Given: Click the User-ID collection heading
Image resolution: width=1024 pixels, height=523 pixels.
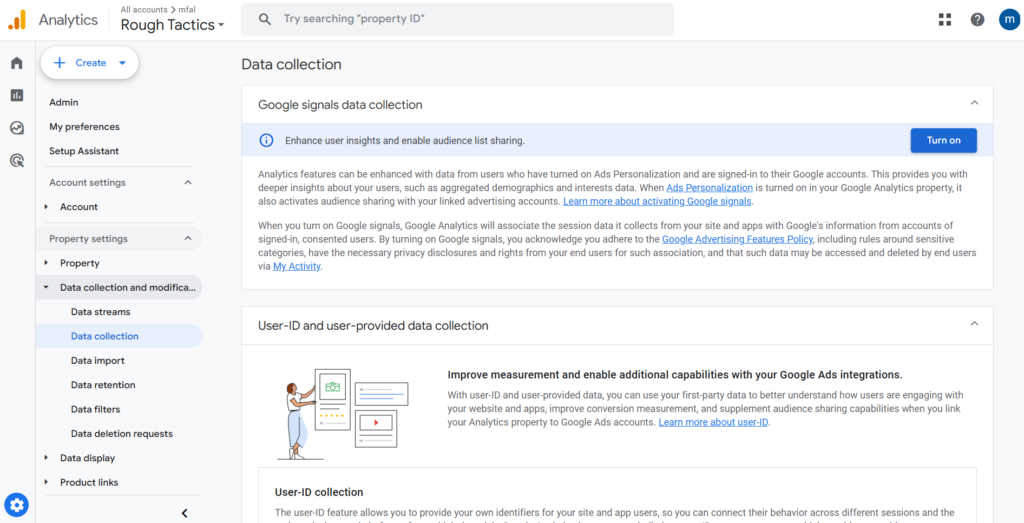Looking at the screenshot, I should [319, 492].
